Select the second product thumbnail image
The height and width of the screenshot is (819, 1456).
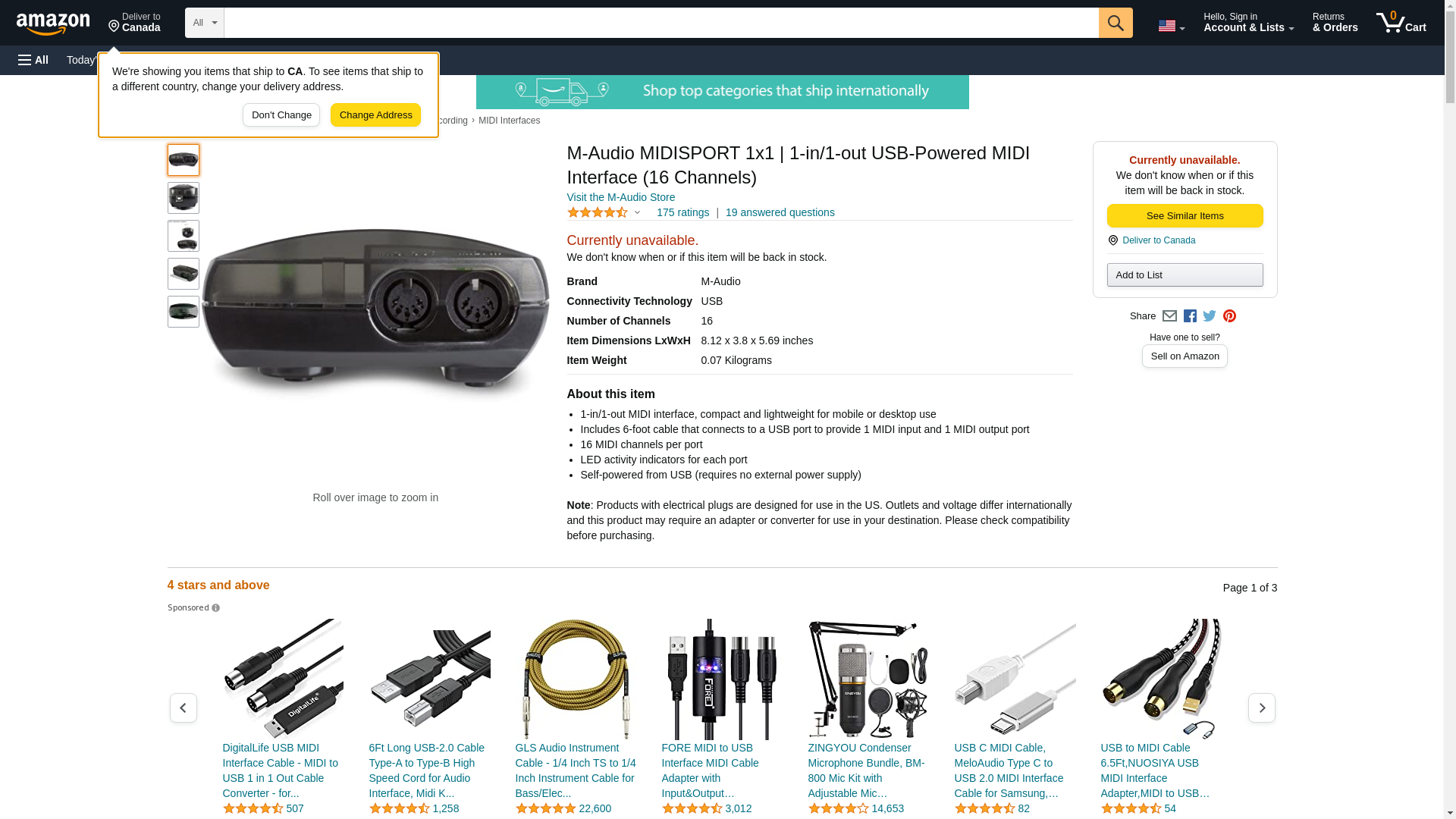[x=184, y=198]
